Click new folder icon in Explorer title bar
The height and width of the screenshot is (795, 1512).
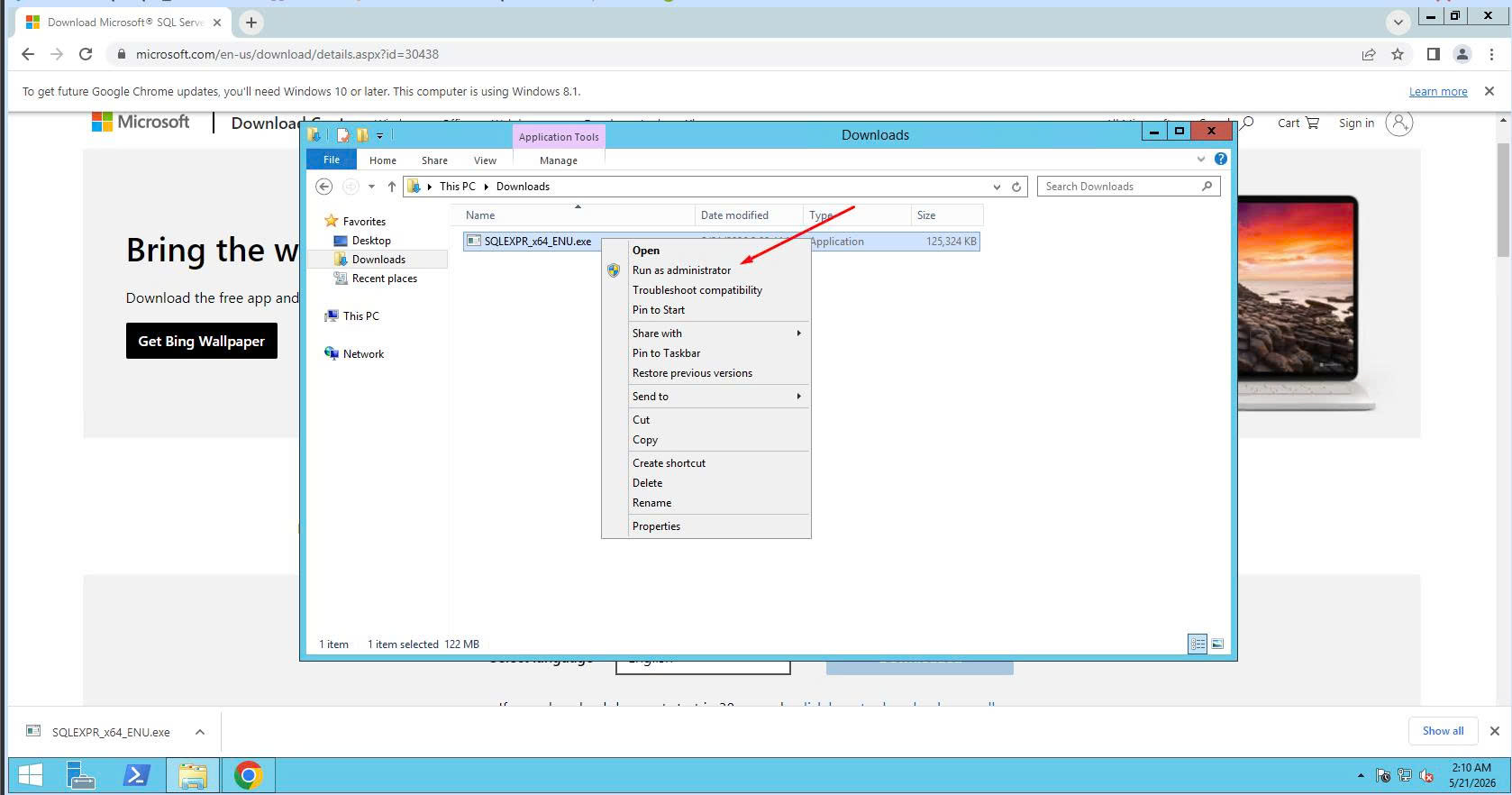(362, 135)
